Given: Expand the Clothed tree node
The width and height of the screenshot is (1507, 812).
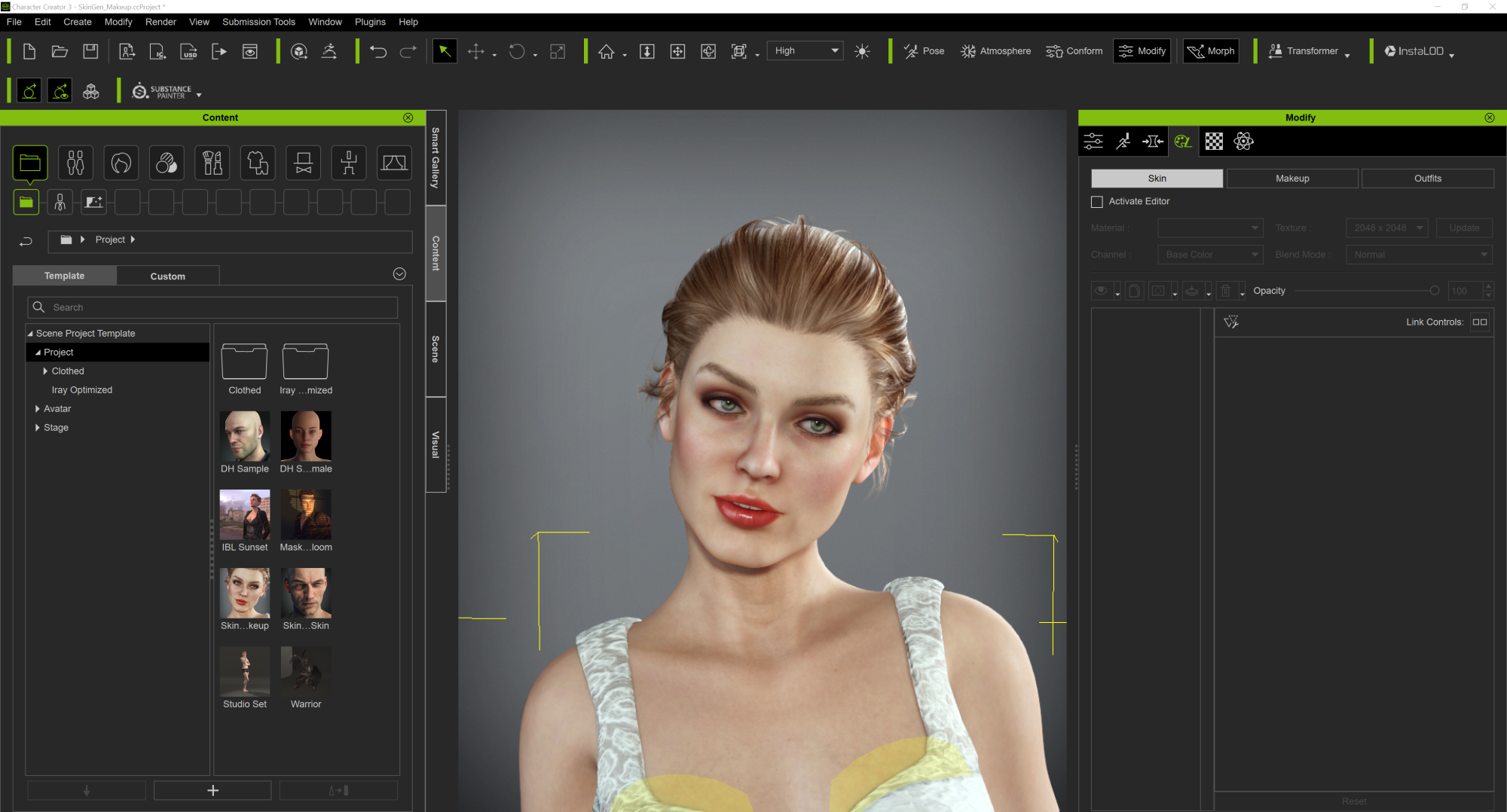Looking at the screenshot, I should 45,371.
